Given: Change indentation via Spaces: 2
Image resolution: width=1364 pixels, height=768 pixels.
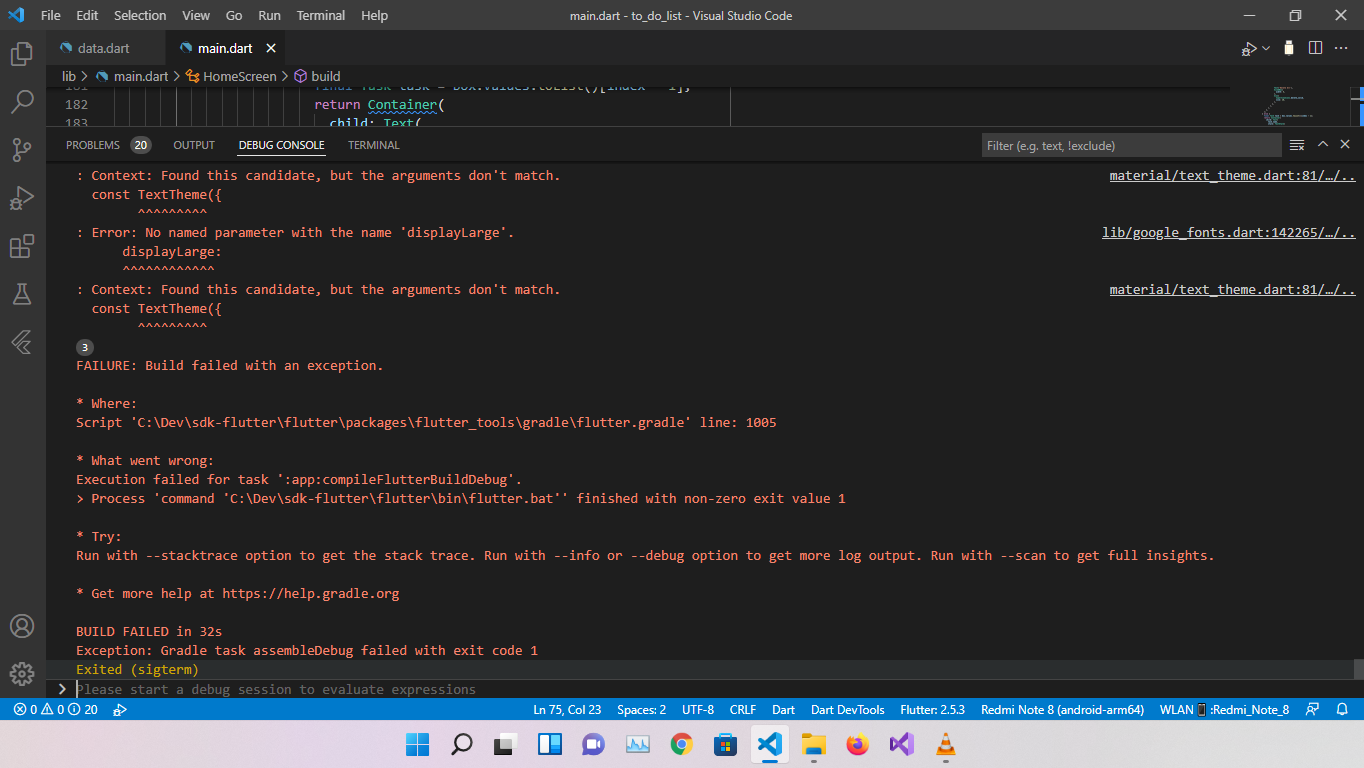Looking at the screenshot, I should pos(641,710).
